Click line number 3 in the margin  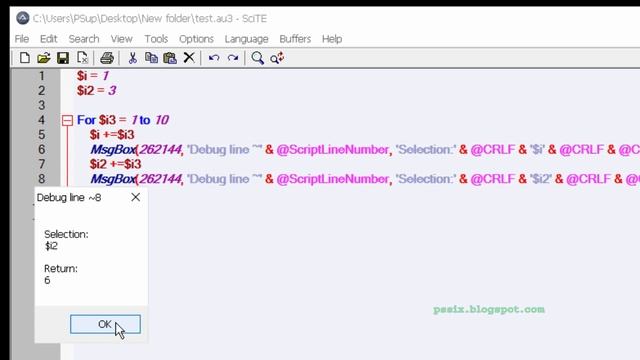[x=42, y=105]
